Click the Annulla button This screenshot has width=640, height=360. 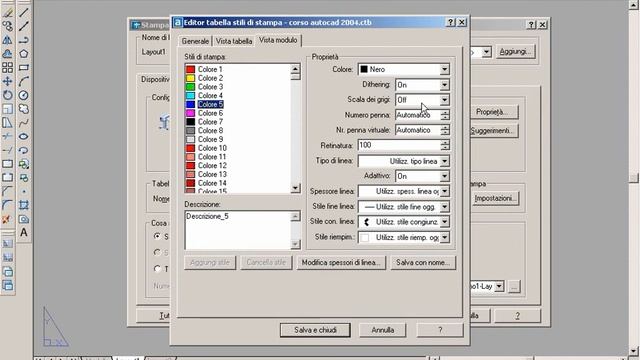[x=382, y=330]
